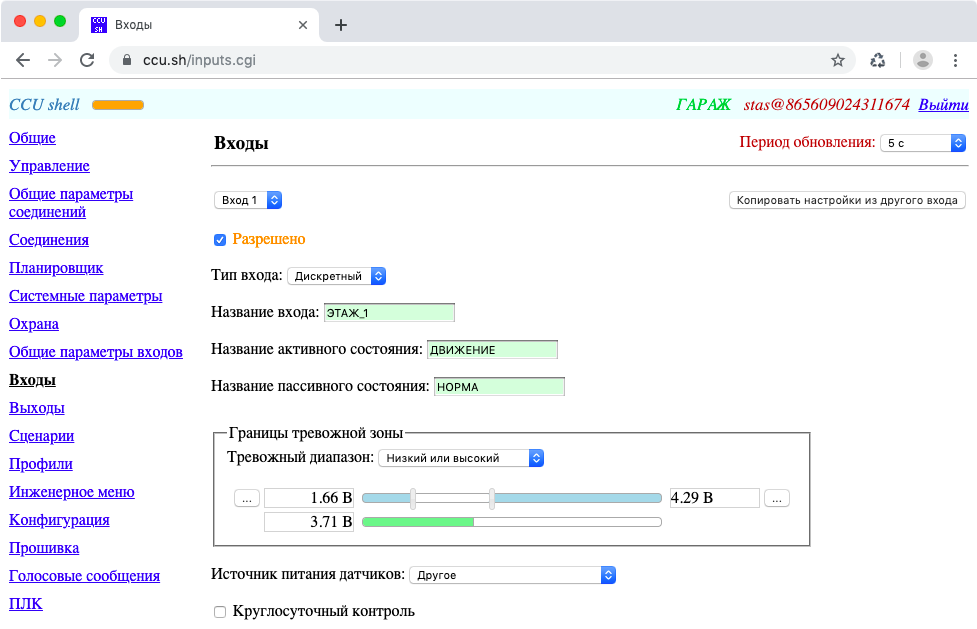
Task: Click Копировать настройки из другого входа
Action: (x=847, y=200)
